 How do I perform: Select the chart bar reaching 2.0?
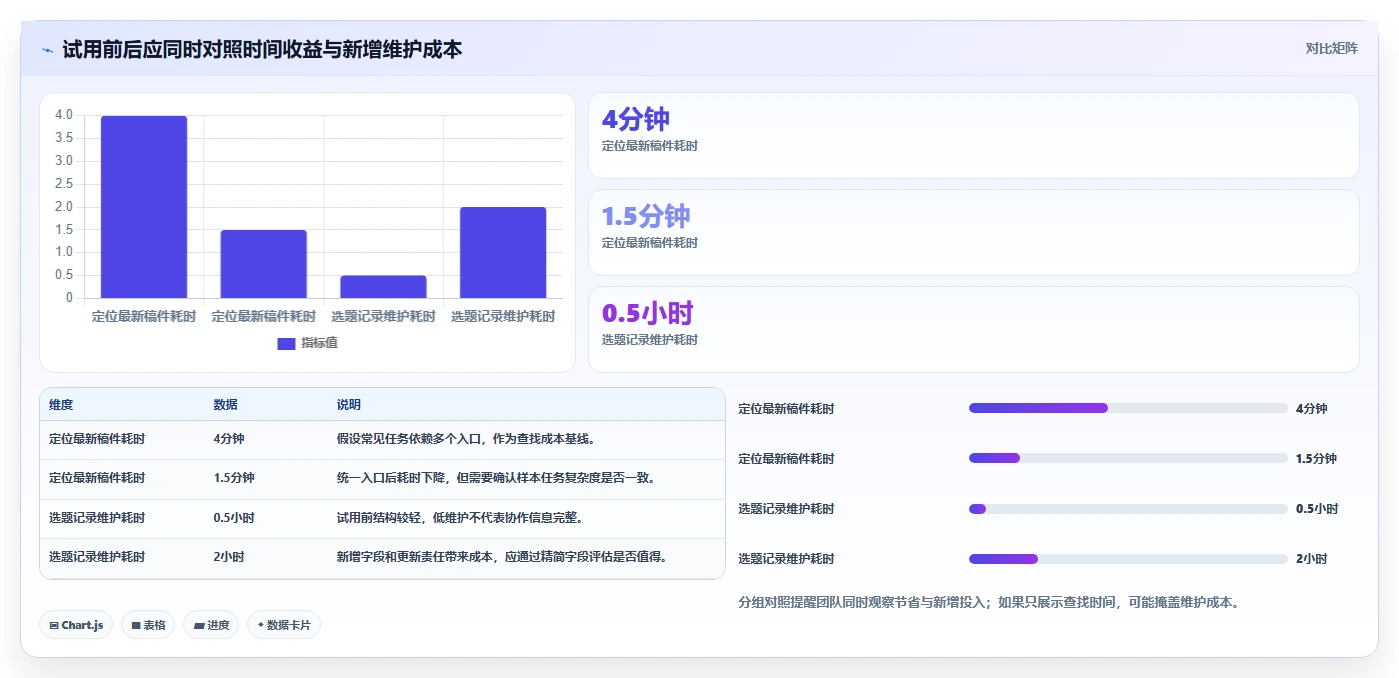503,253
